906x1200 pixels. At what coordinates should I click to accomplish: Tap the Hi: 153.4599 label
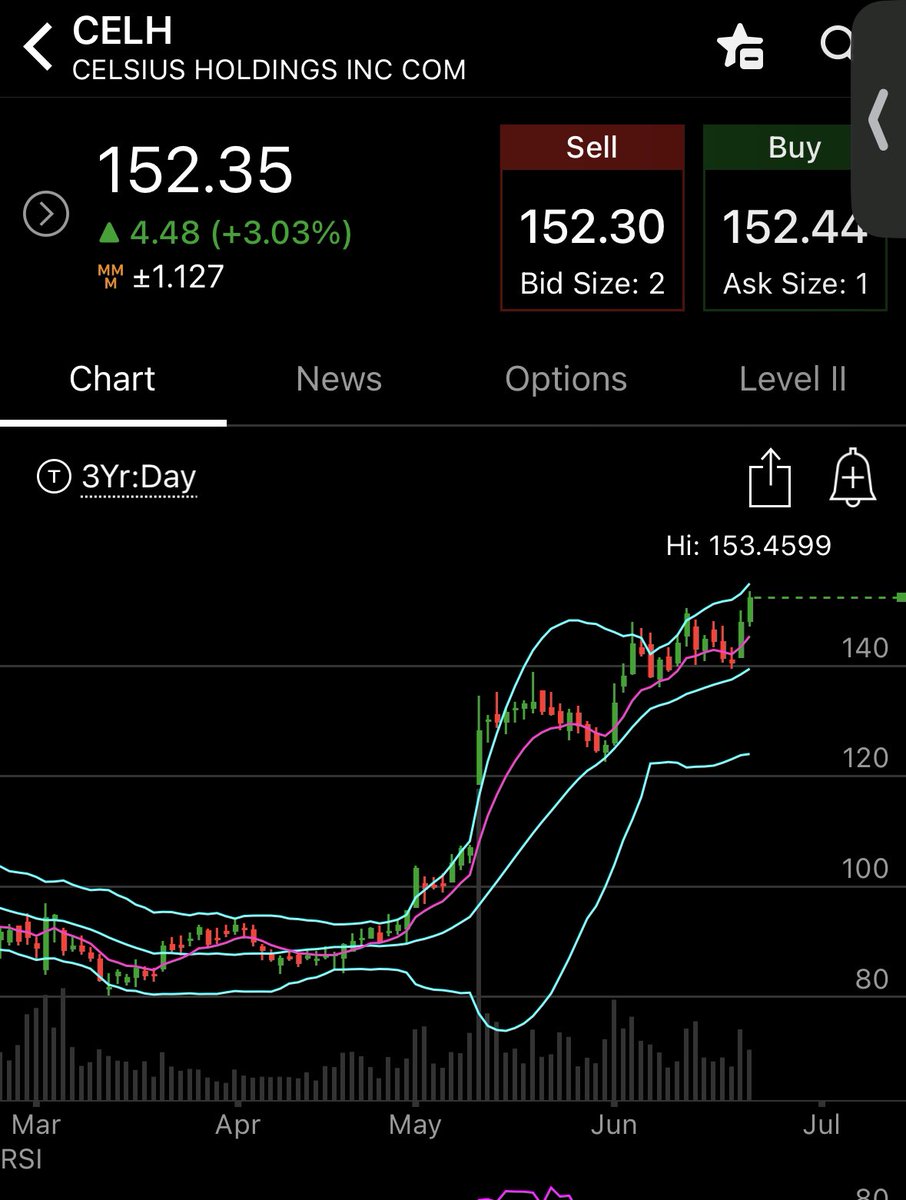[x=749, y=545]
